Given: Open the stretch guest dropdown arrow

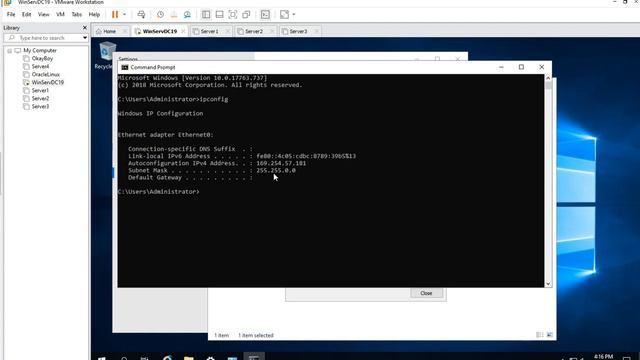Looking at the screenshot, I should click(294, 15).
